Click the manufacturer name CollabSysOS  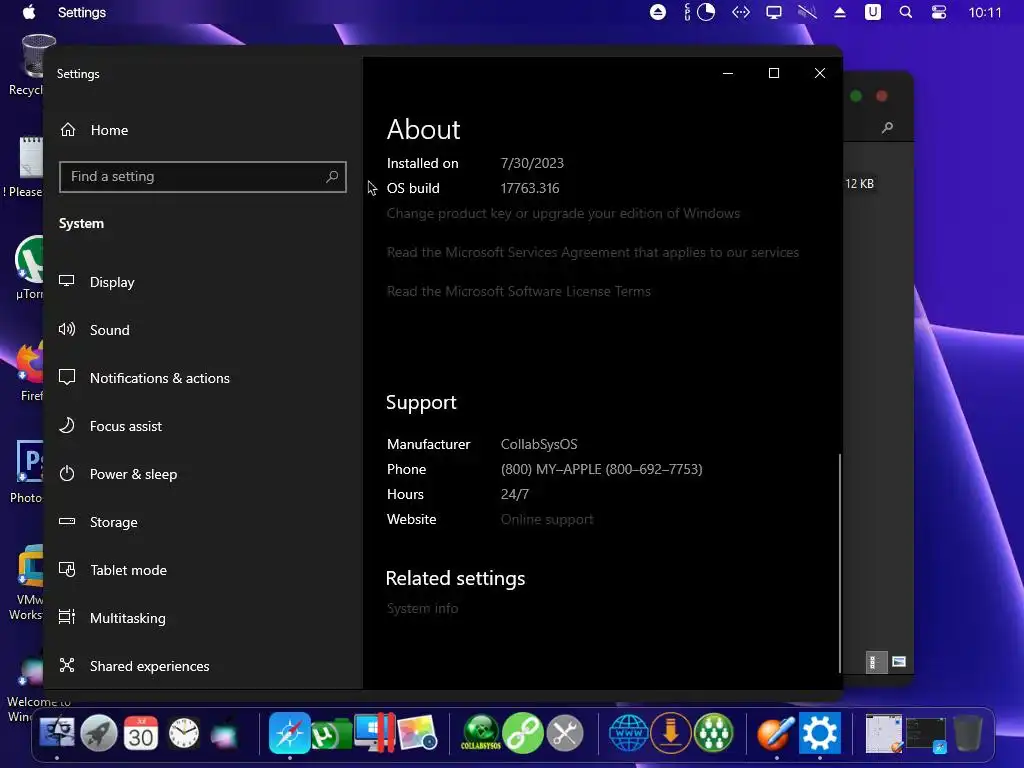[x=539, y=444]
